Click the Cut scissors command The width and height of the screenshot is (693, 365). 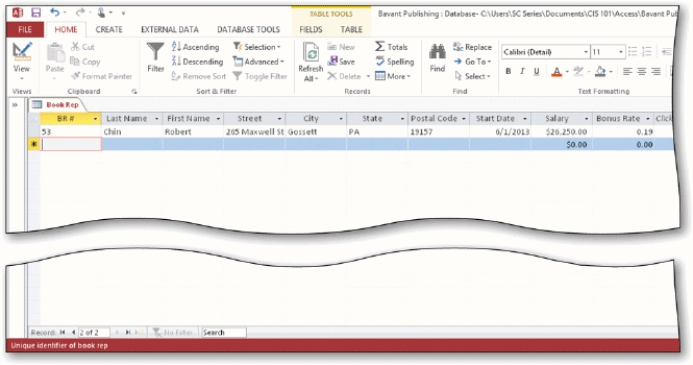(x=83, y=47)
